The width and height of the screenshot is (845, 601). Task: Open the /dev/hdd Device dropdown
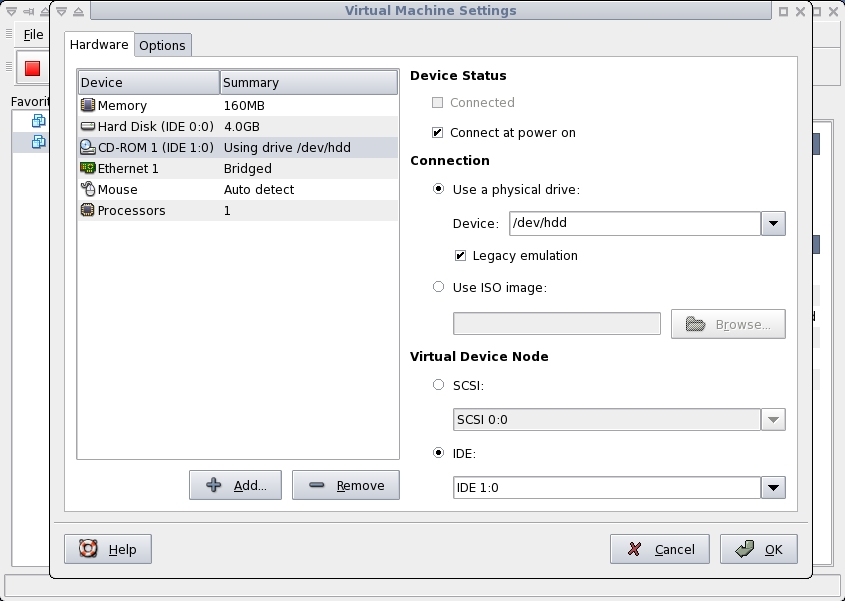(773, 223)
